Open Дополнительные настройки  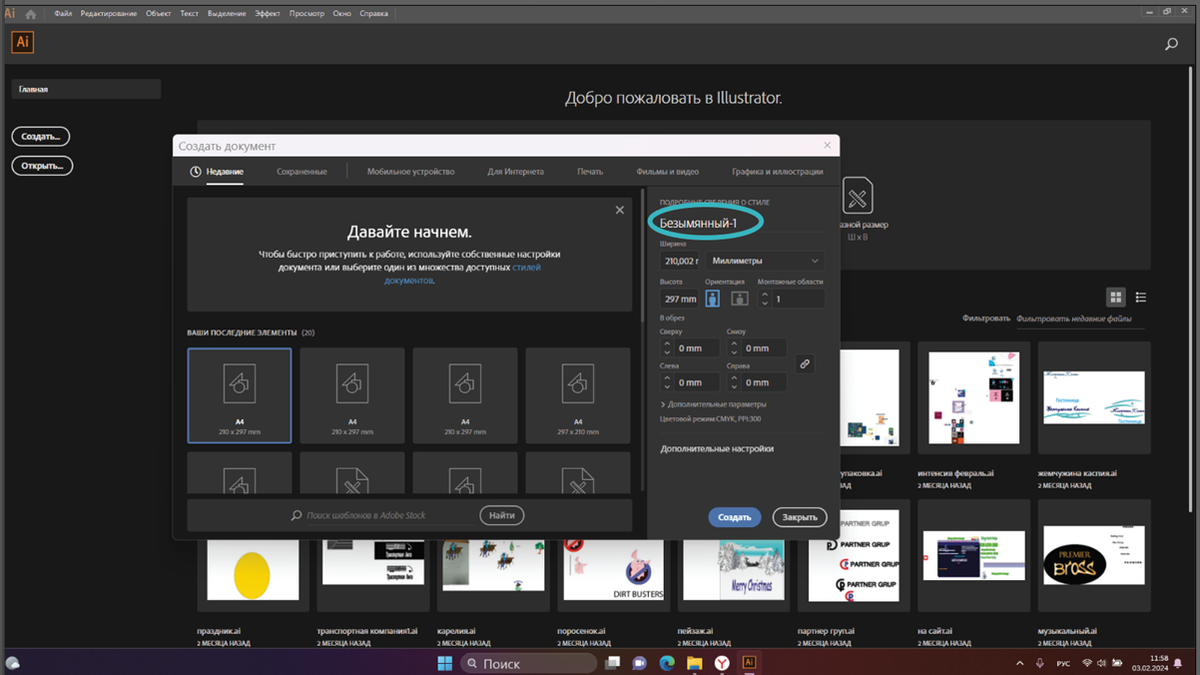(717, 449)
